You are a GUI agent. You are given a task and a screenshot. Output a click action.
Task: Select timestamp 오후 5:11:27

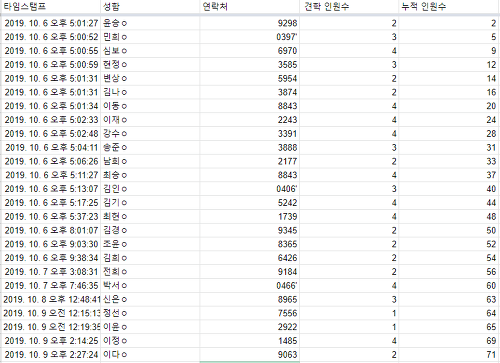coord(50,175)
